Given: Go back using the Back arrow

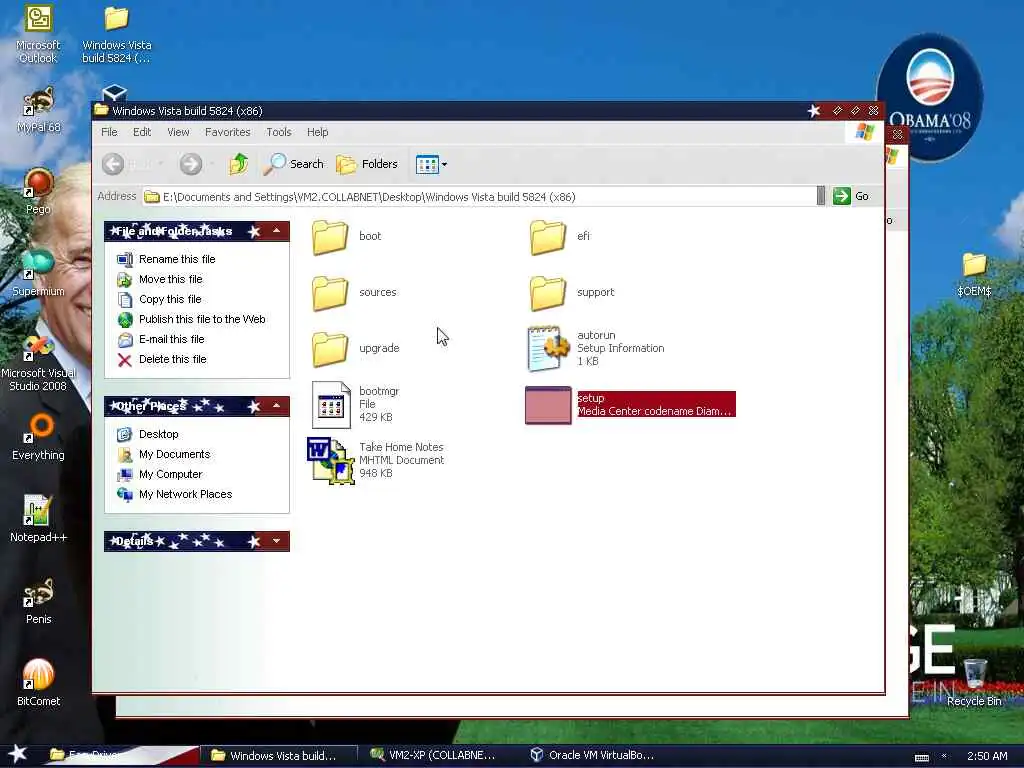Looking at the screenshot, I should 113,164.
